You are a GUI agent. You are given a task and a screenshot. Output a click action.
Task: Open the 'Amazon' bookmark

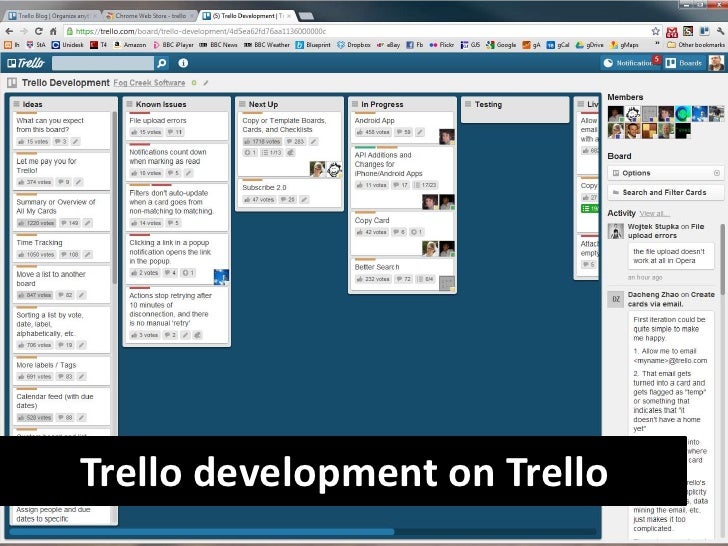coord(130,45)
